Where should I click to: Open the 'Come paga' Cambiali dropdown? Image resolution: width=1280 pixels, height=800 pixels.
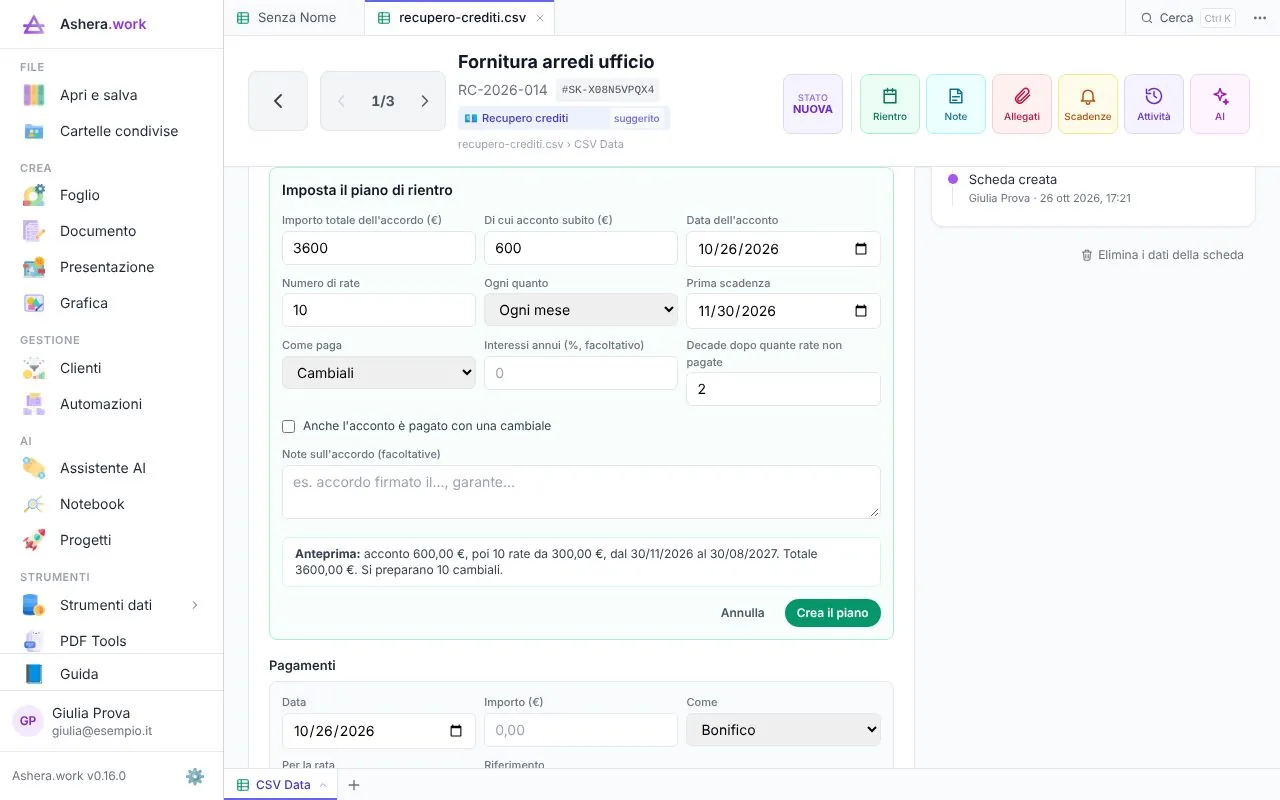379,373
